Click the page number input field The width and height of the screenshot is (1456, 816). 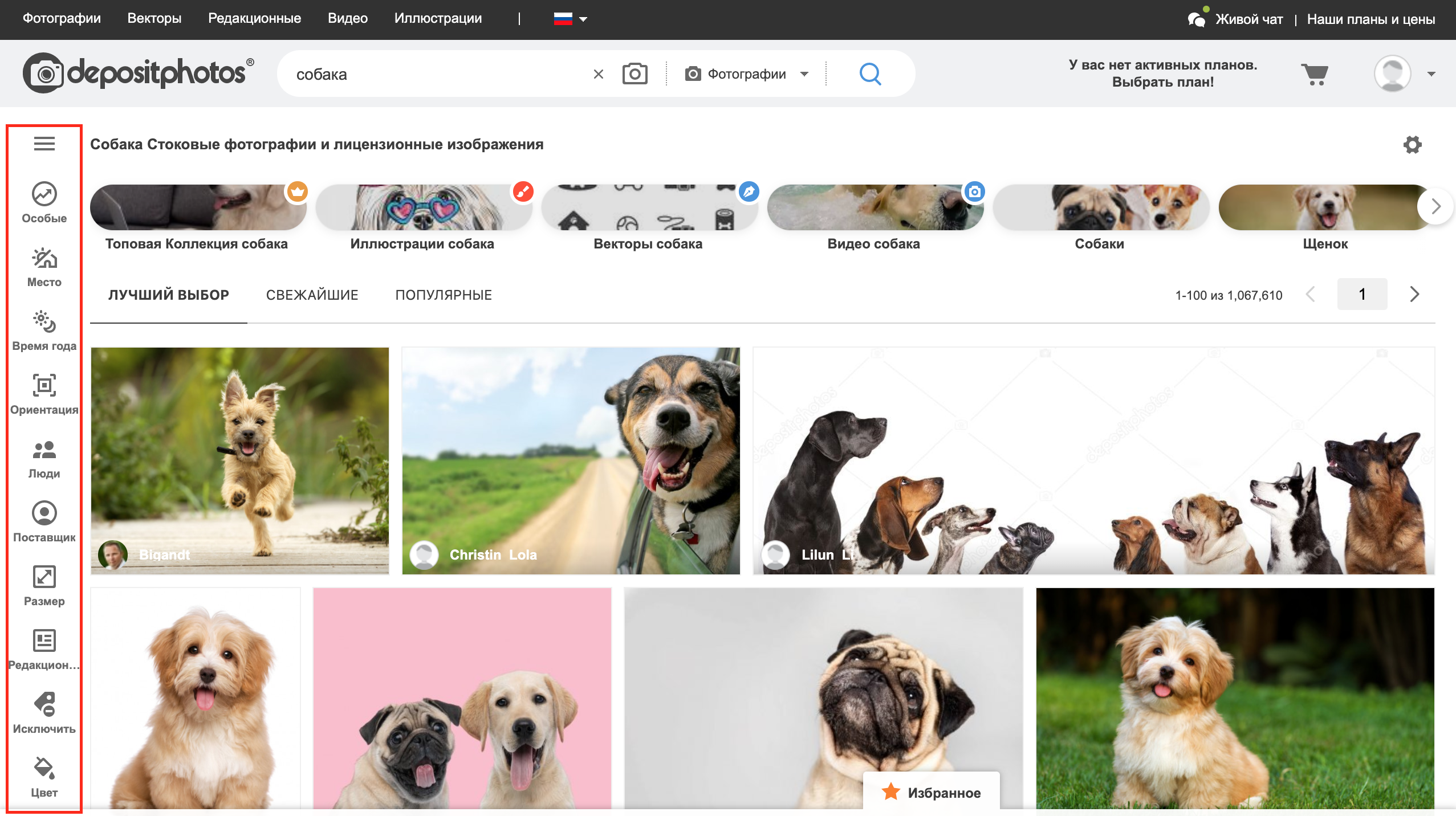point(1363,294)
